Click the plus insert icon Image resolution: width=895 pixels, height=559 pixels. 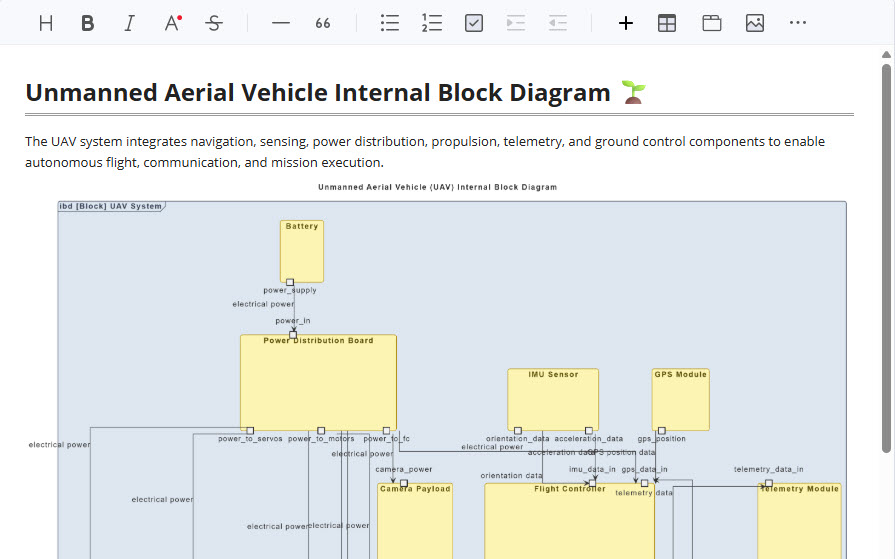tap(626, 23)
